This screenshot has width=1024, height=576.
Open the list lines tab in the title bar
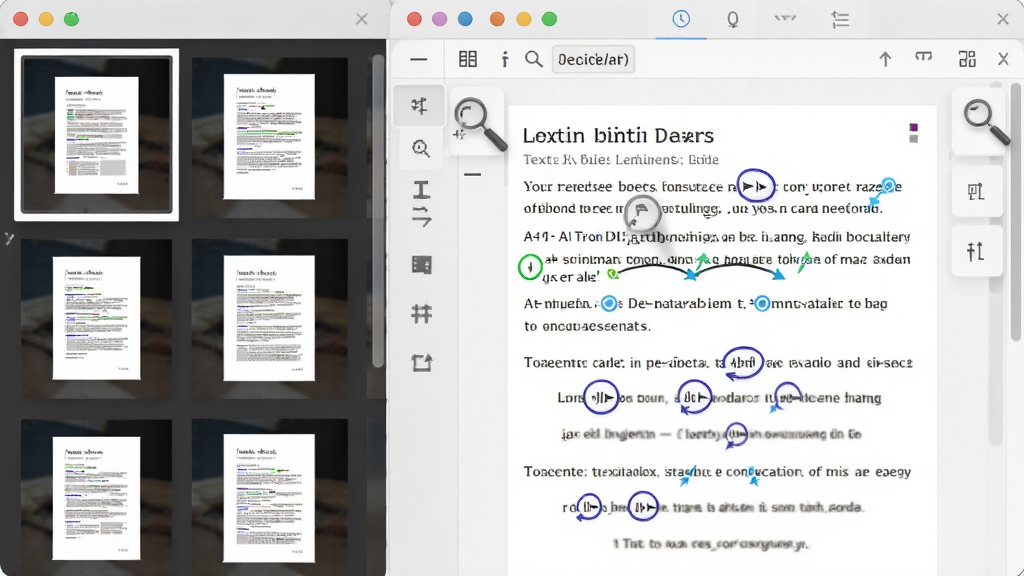pos(840,20)
